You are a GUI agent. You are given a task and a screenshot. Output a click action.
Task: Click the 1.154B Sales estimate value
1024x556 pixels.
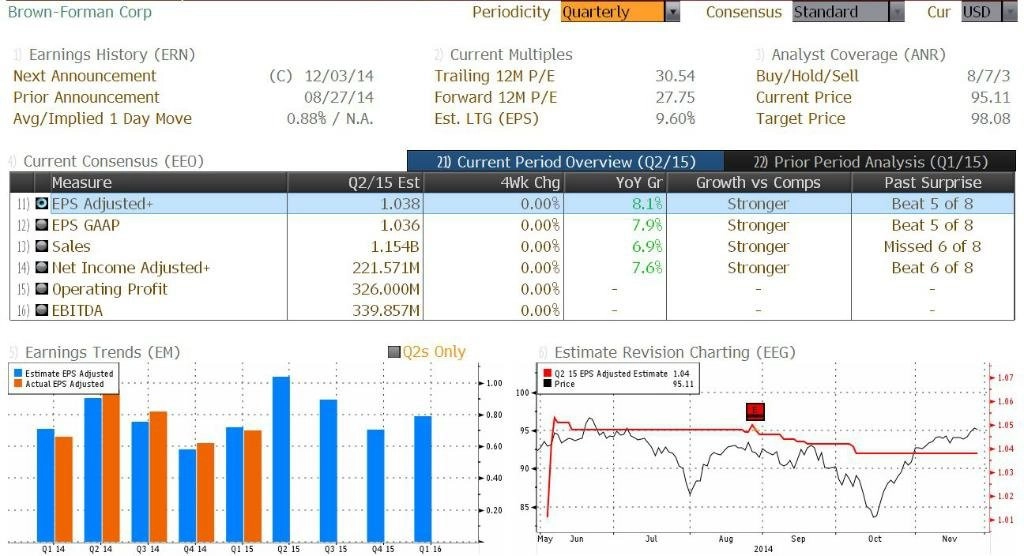point(394,246)
